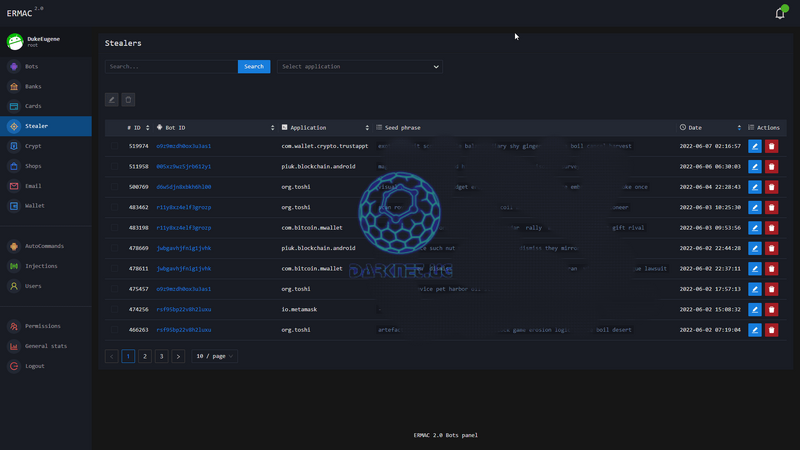Edit row 511958 with blue pencil
The width and height of the screenshot is (800, 450).
tap(755, 166)
